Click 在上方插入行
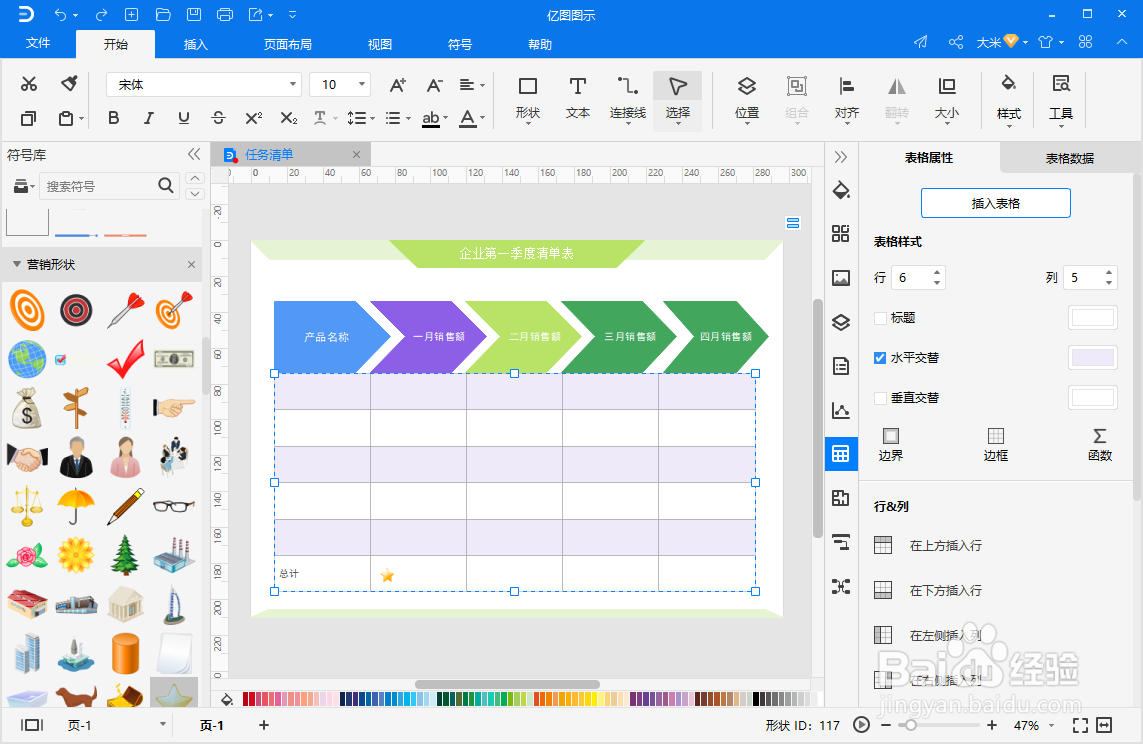 point(945,545)
